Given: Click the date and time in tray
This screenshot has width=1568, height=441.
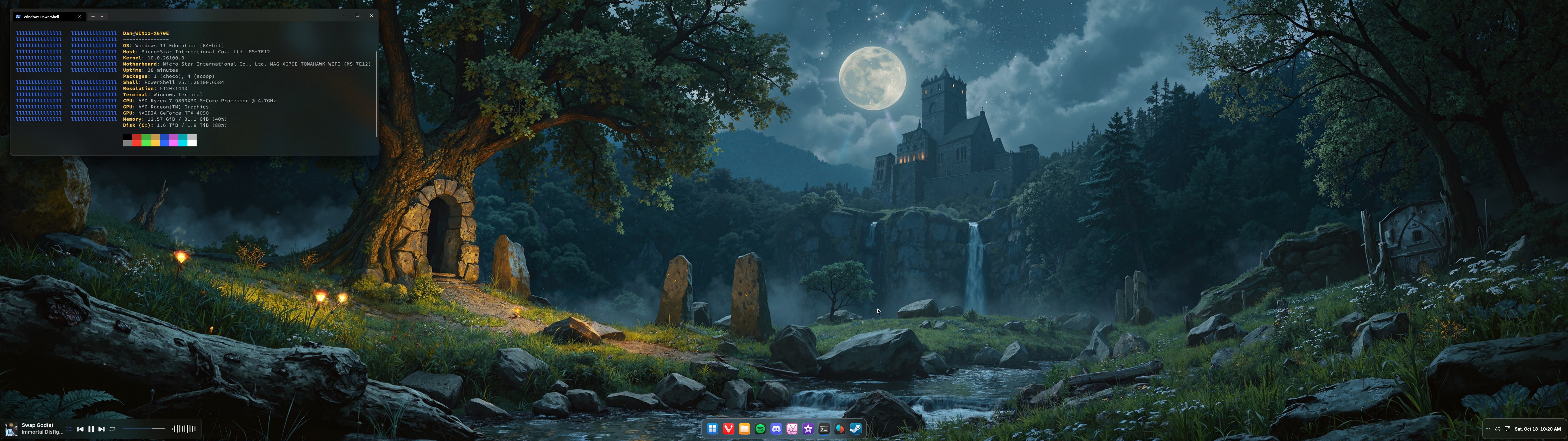Looking at the screenshot, I should (x=1538, y=429).
